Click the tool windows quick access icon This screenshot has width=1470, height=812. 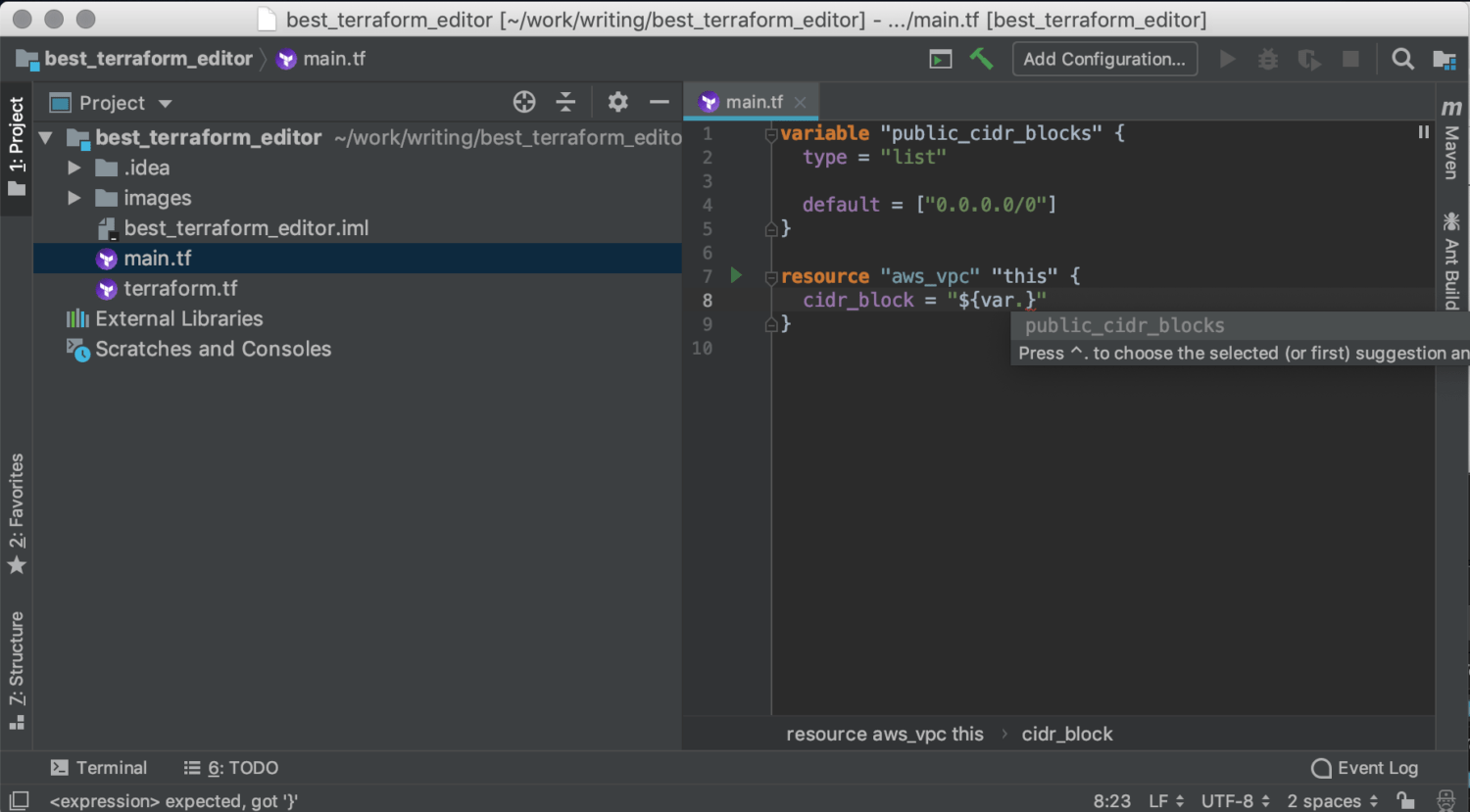(19, 800)
